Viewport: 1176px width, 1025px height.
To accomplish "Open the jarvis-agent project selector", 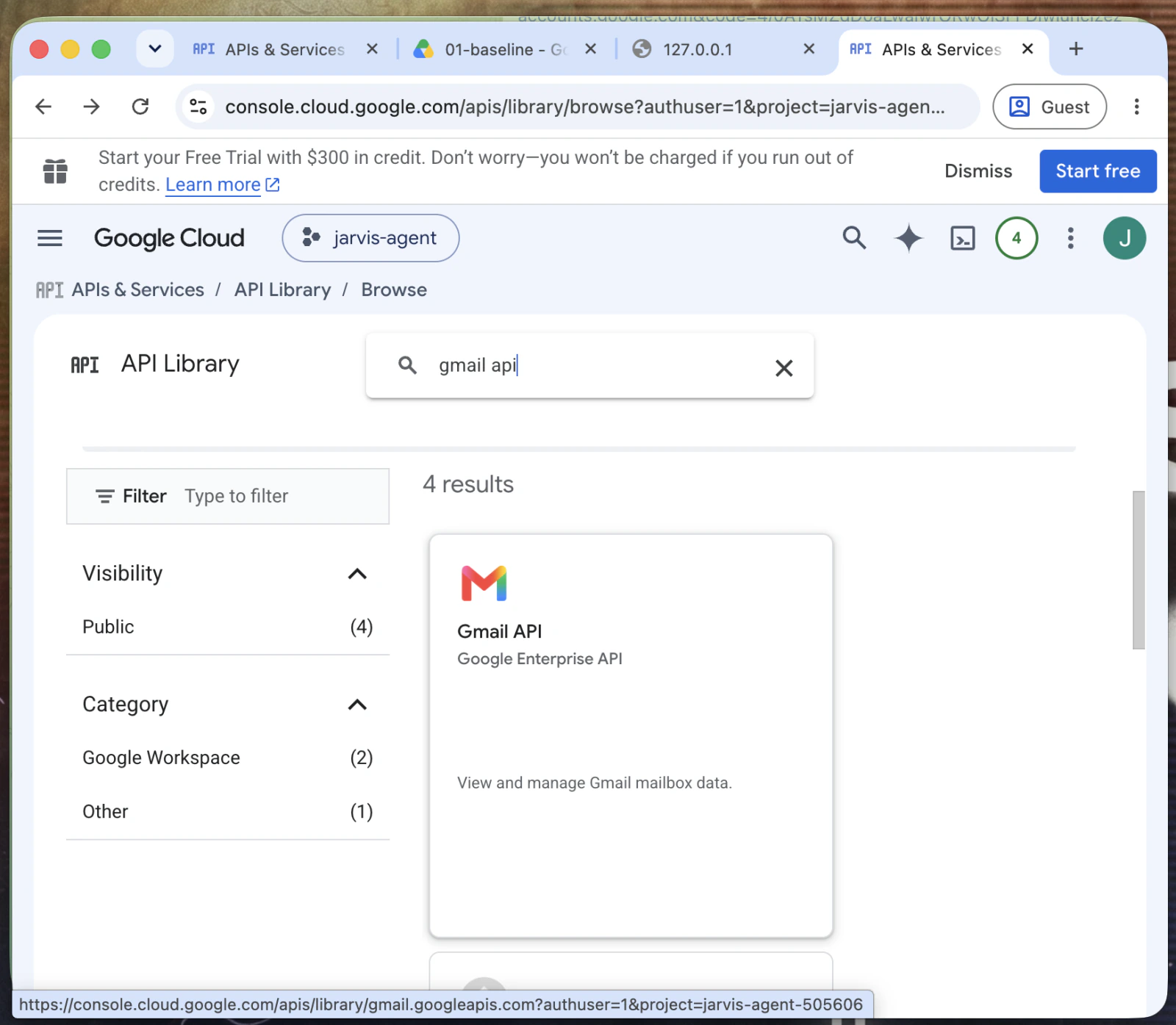I will click(370, 238).
